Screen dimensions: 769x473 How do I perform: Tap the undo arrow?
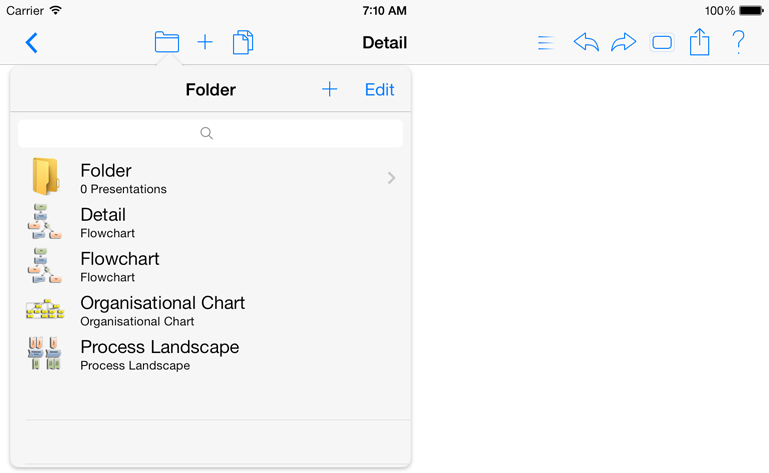click(586, 42)
